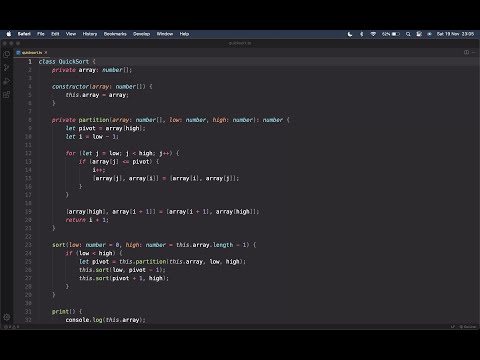
Task: Click 'this.sort(pivot + 1, high);' line
Action: click(124, 278)
